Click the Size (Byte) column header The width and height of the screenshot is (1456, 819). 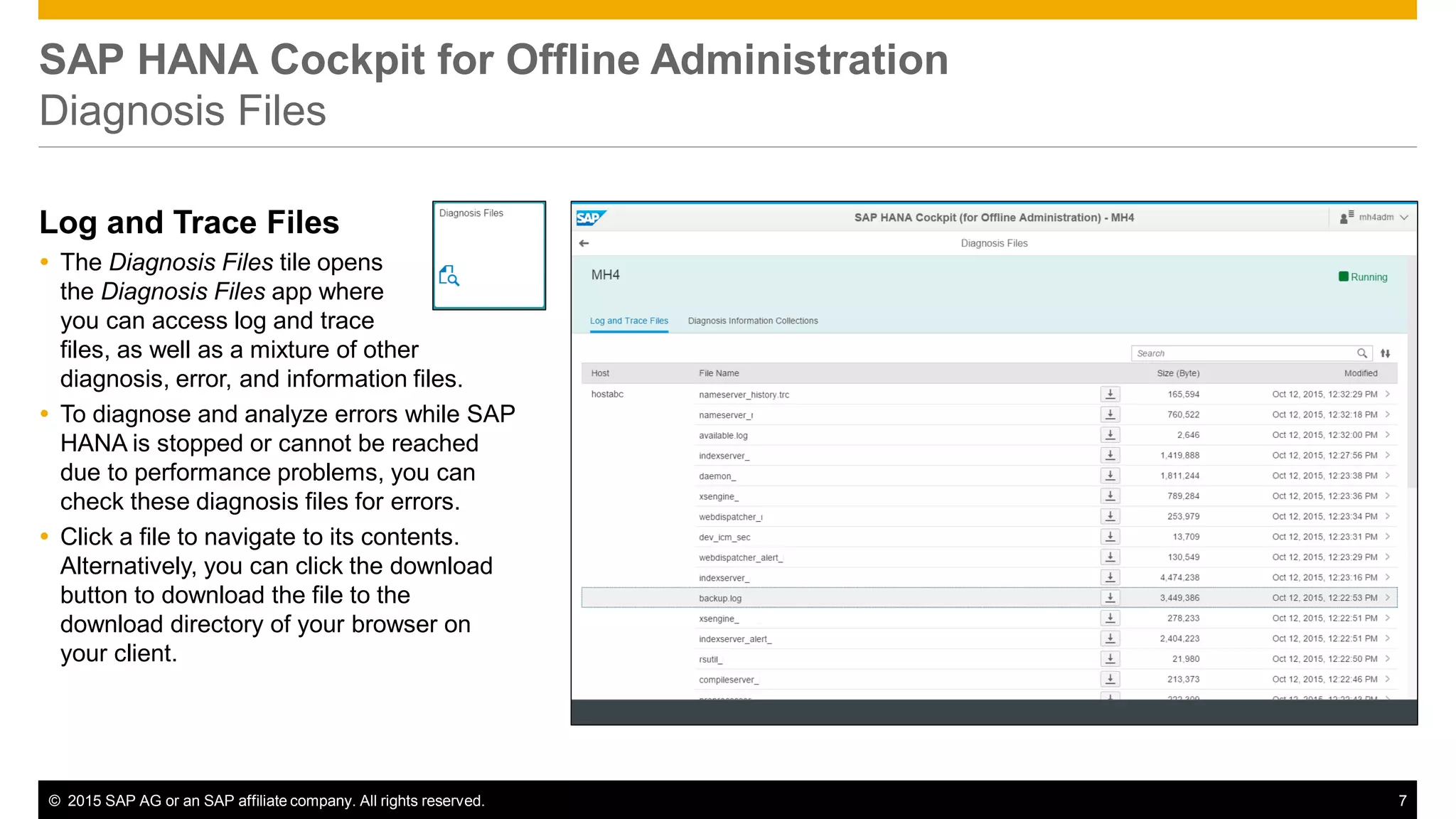[x=1178, y=373]
